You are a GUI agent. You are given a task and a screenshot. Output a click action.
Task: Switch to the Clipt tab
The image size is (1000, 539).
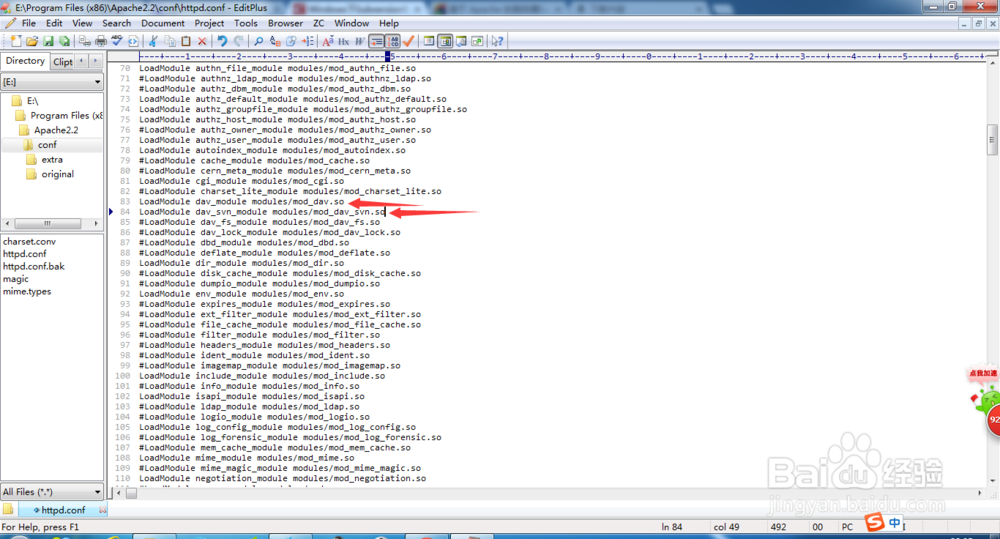(62, 61)
